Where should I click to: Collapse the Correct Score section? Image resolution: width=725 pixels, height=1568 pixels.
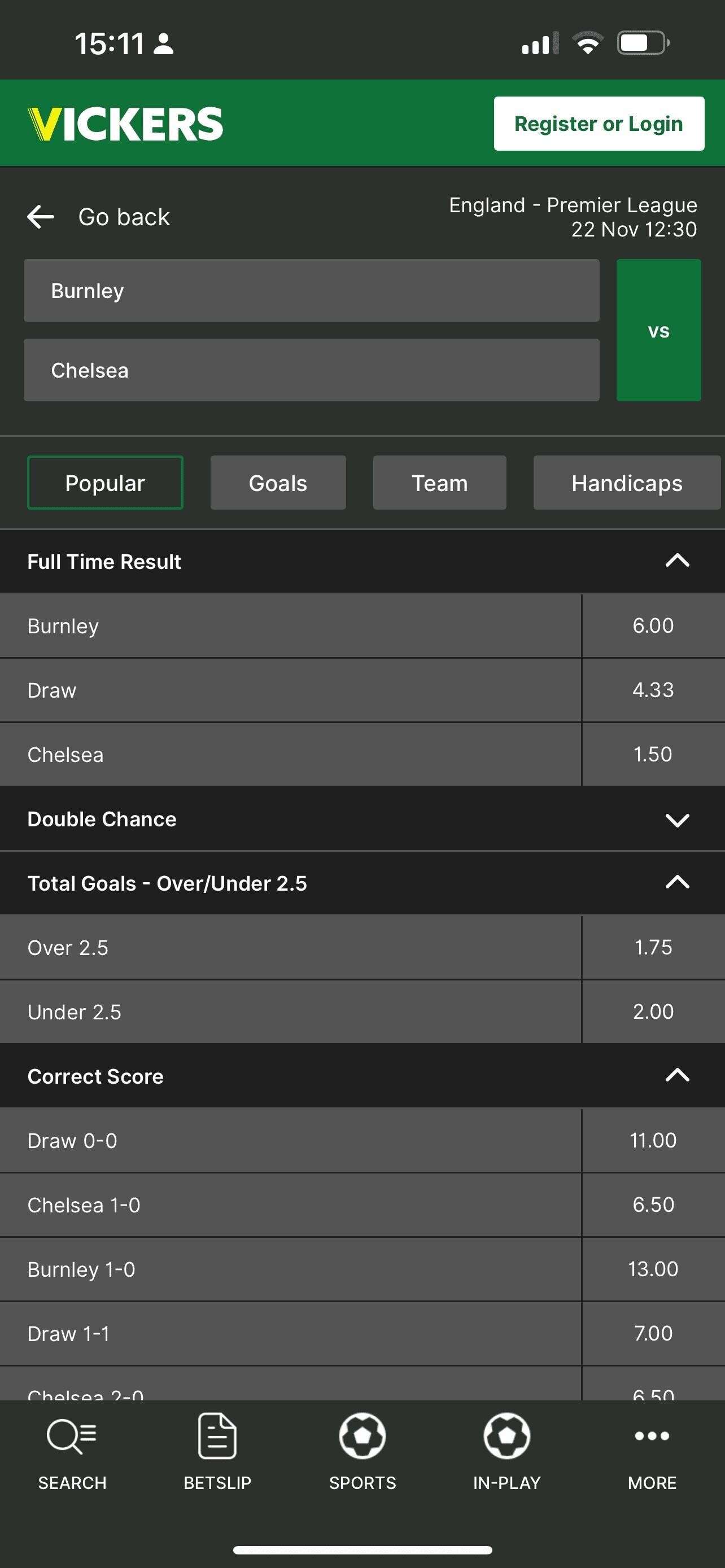pos(677,1076)
